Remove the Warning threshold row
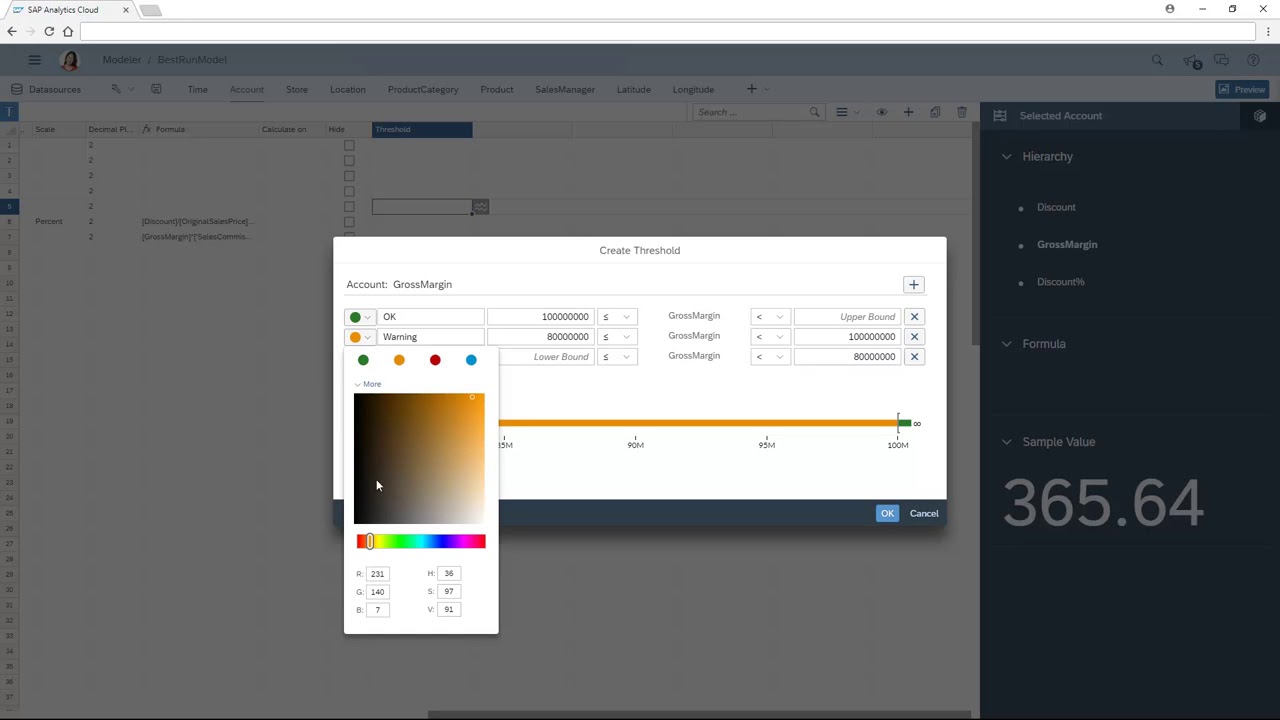Screen dimensions: 1280x720 point(914,337)
